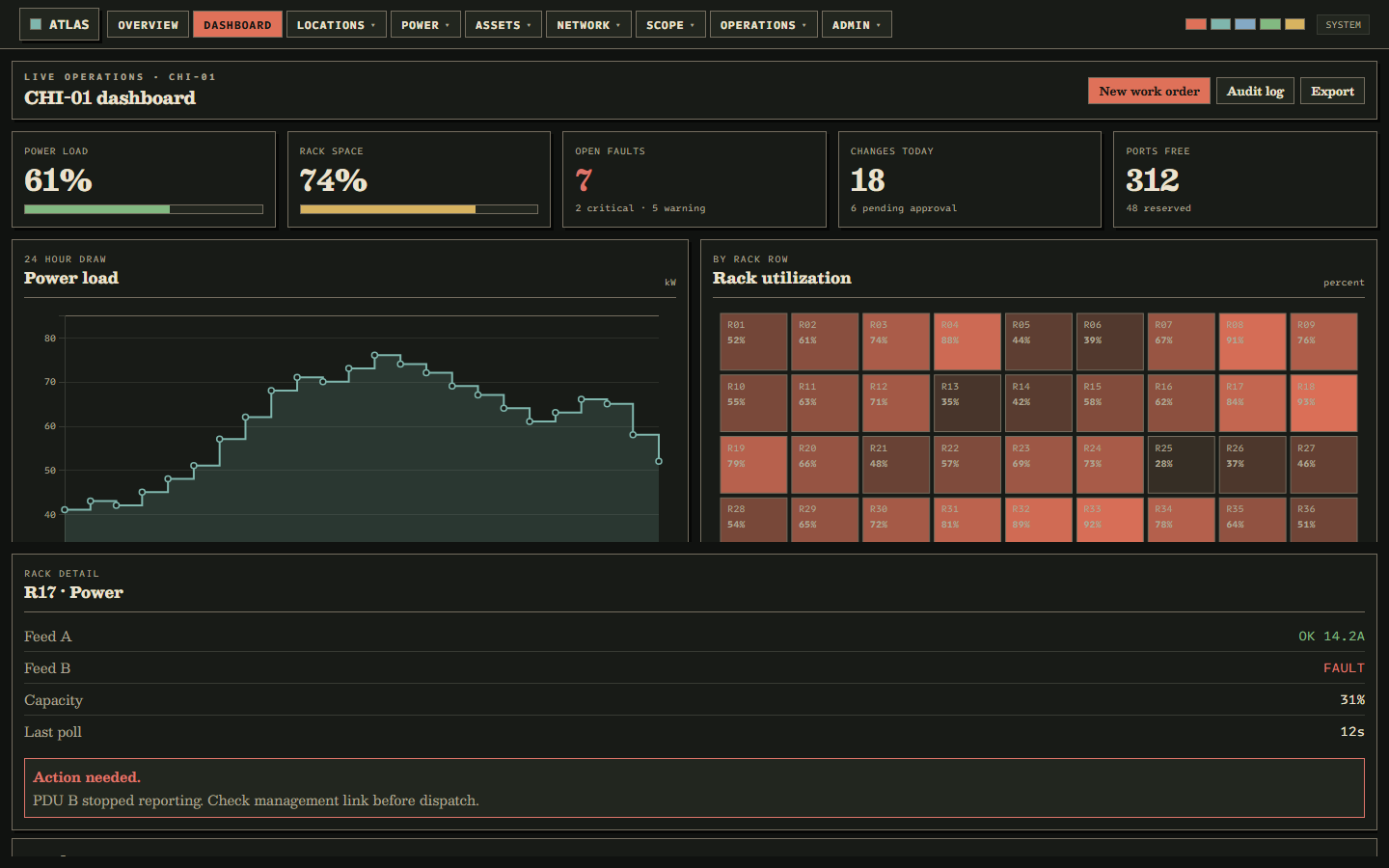
Task: Select the Dashboard tab
Action: [x=237, y=24]
